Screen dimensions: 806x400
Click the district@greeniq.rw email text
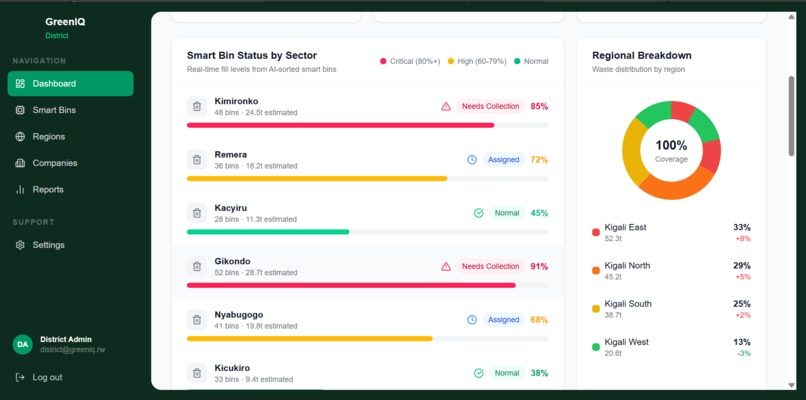[x=72, y=350]
